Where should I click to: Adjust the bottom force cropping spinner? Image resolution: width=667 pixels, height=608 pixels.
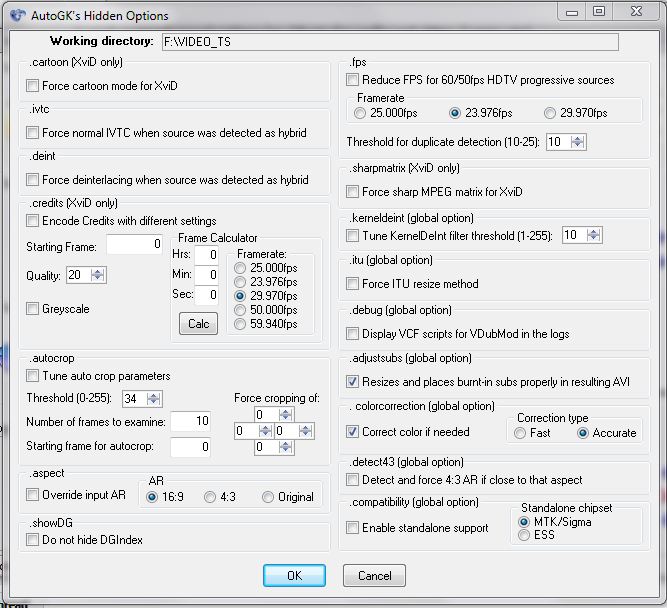coord(285,447)
